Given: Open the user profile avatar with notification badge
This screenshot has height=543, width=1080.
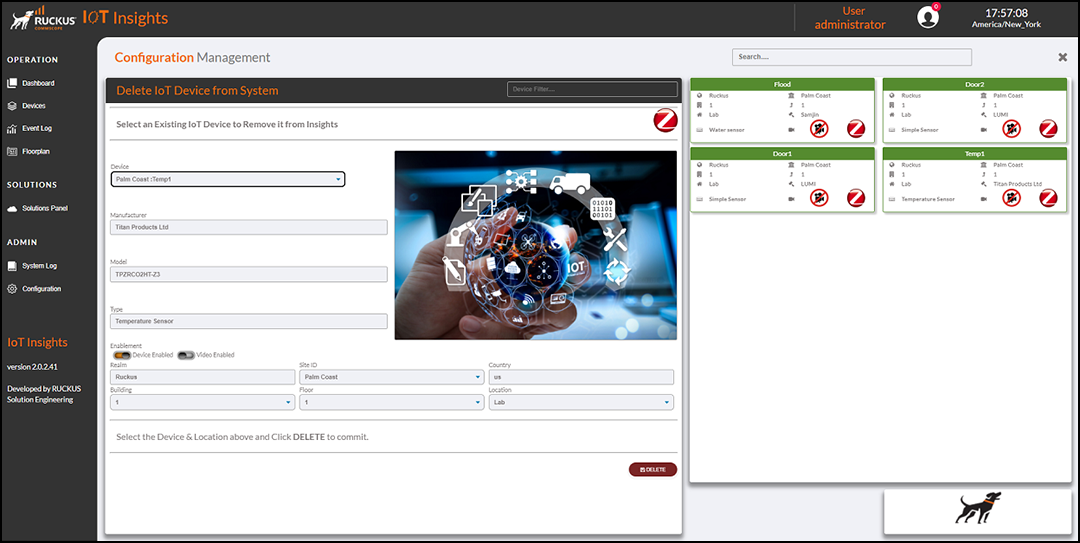Looking at the screenshot, I should [928, 17].
